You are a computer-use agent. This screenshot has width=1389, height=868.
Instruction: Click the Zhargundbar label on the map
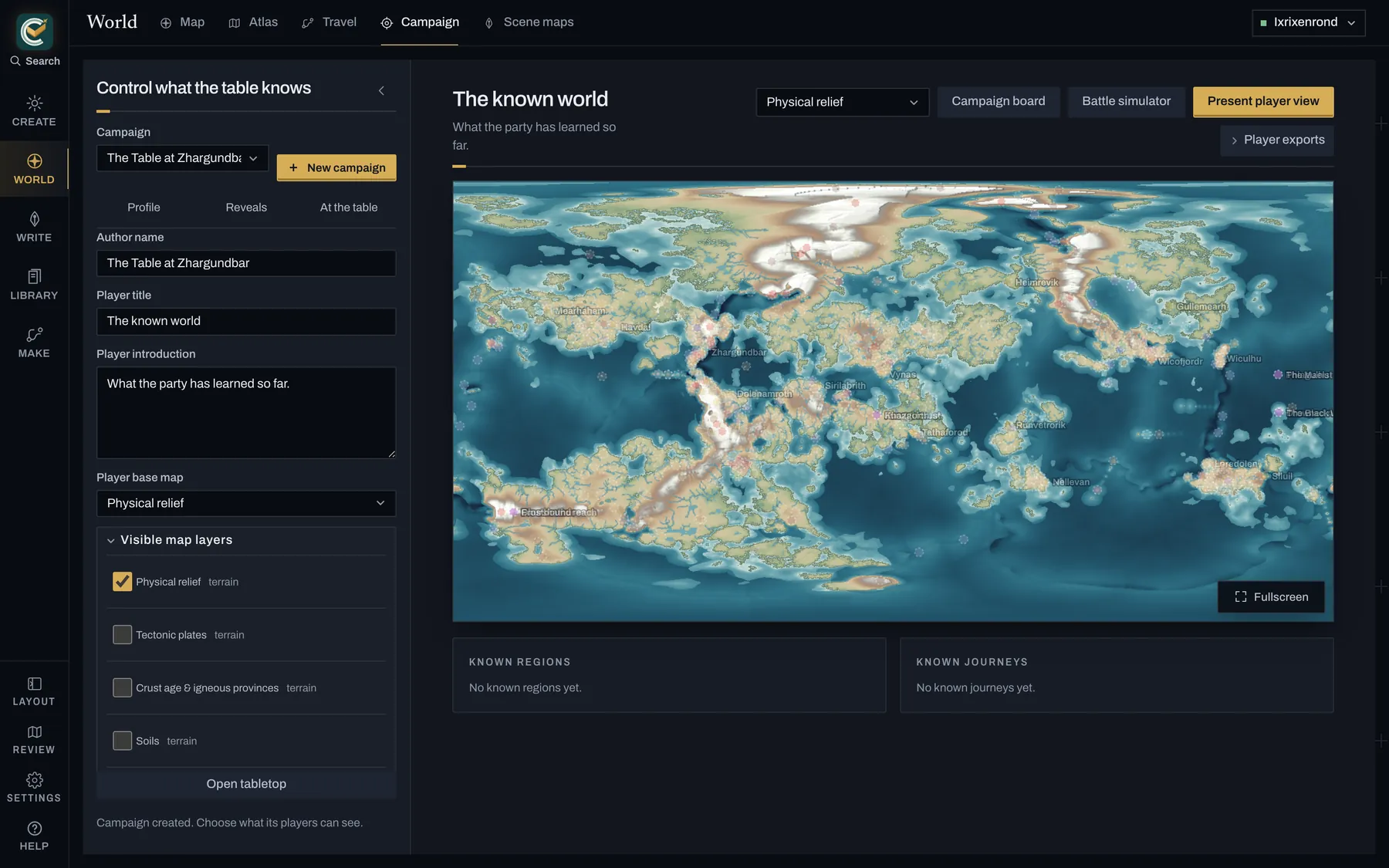coord(738,353)
